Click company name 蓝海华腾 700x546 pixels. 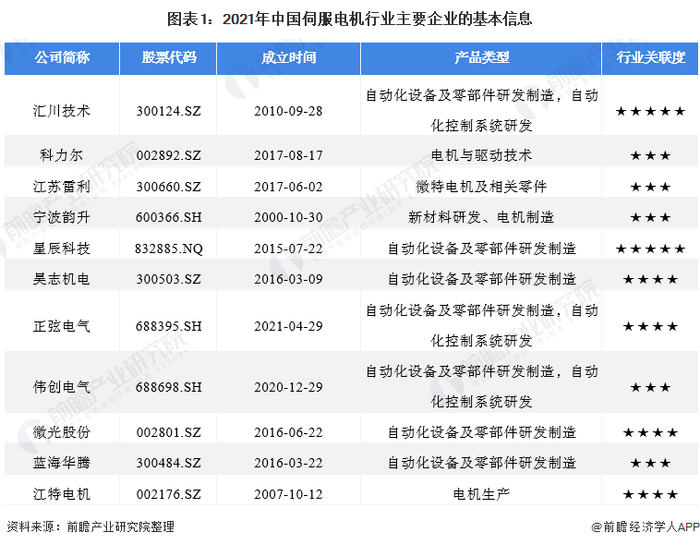(62, 463)
